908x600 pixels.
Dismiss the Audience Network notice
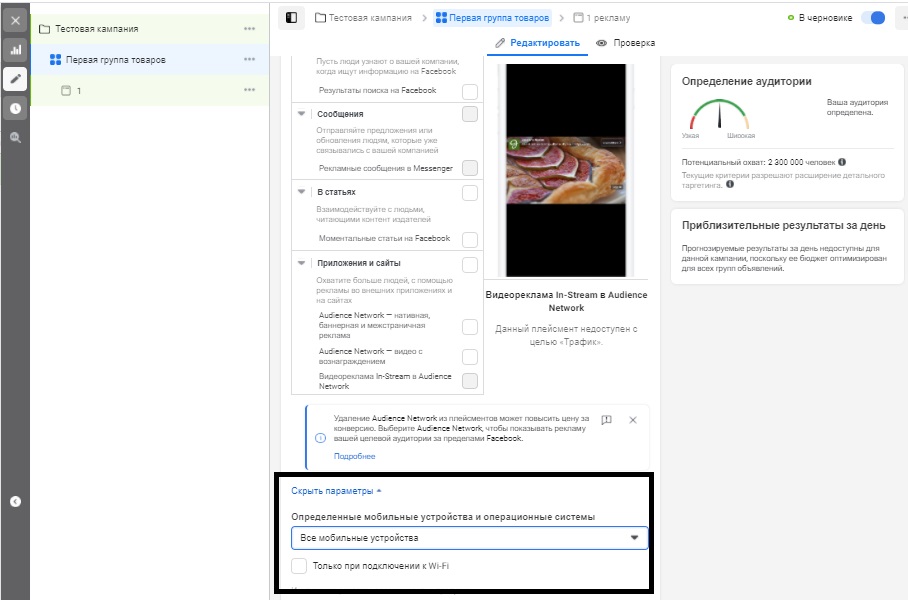[x=633, y=420]
